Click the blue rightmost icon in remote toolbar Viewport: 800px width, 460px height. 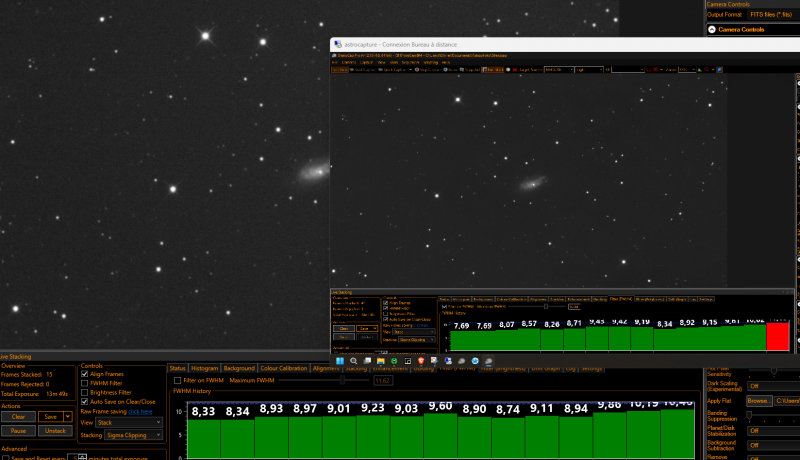pos(719,69)
